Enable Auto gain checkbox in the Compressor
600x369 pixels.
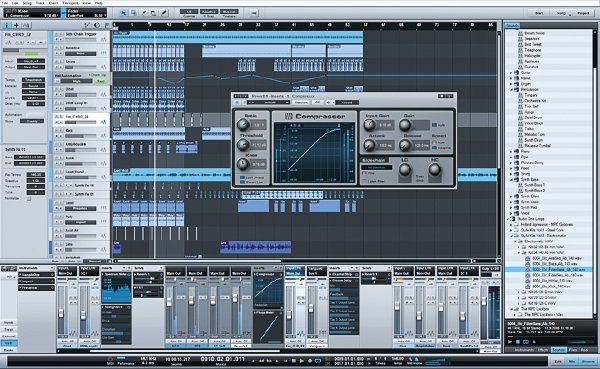(434, 125)
